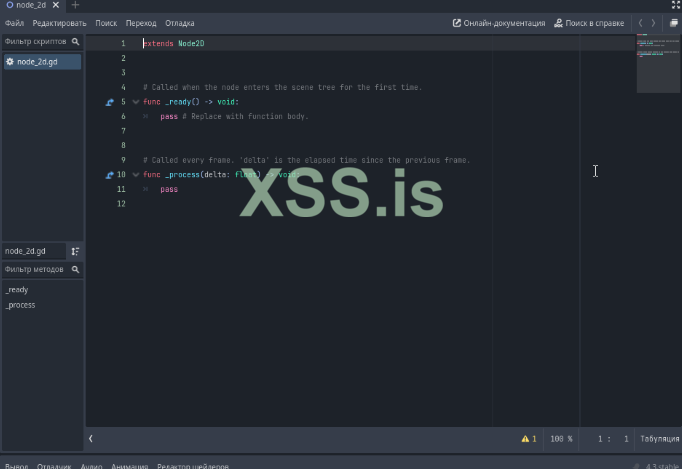Image resolution: width=682 pixels, height=469 pixels.
Task: Click the 1 : 1 cursor position
Action: [x=612, y=439]
